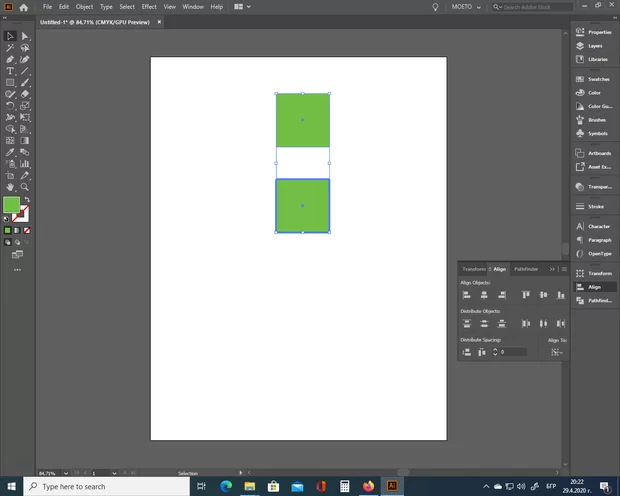Switch to the Pathfinder tab

click(525, 269)
